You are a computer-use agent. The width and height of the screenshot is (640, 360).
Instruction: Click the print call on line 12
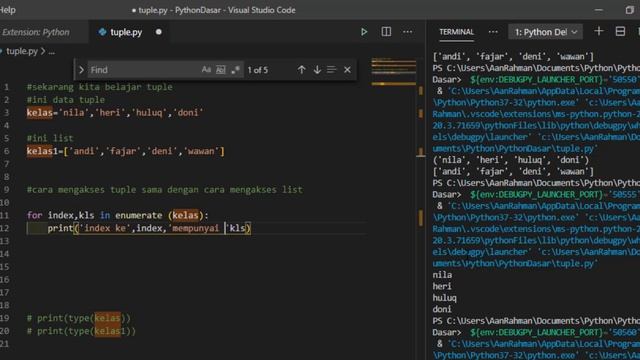click(60, 228)
